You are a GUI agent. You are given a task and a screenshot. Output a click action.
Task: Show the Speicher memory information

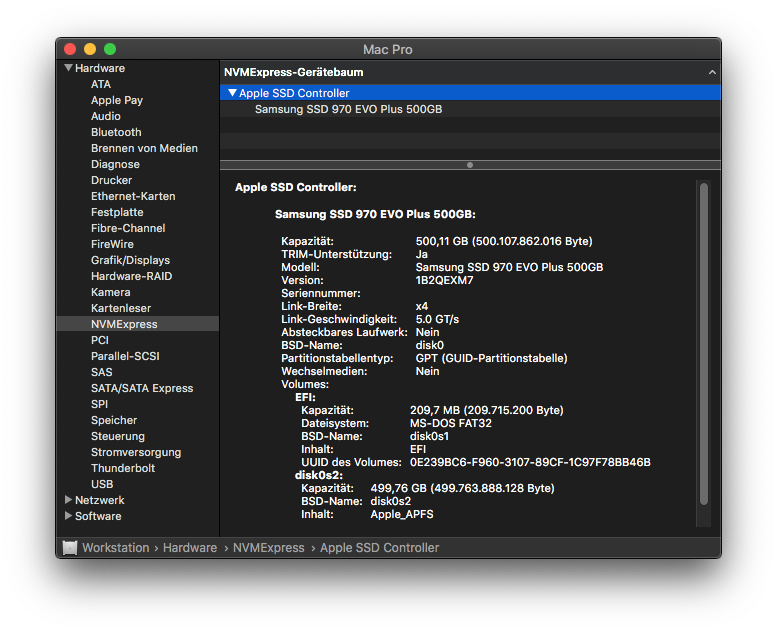tap(114, 420)
